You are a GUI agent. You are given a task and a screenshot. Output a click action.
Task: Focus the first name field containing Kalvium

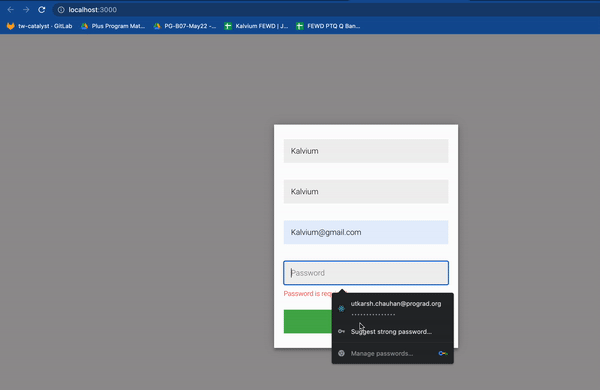coord(366,151)
